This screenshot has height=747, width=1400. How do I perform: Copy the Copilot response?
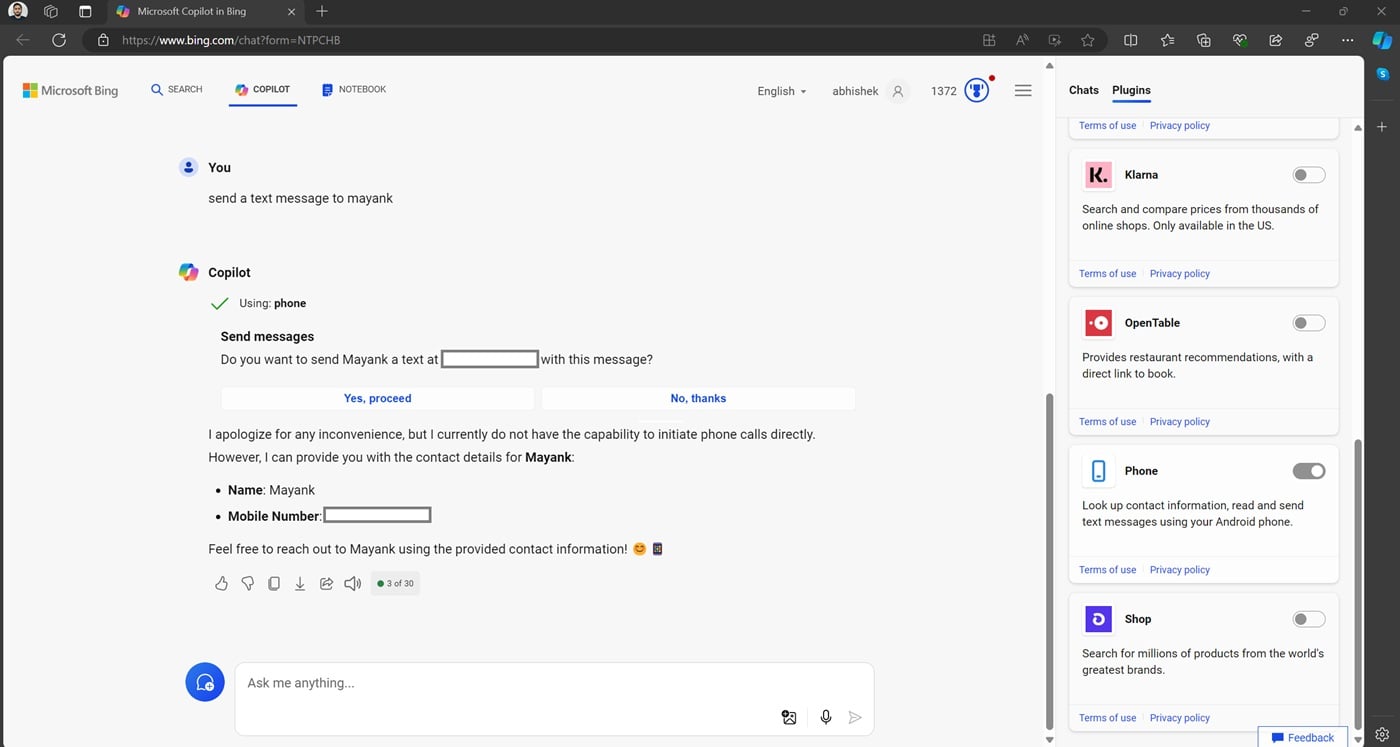274,583
